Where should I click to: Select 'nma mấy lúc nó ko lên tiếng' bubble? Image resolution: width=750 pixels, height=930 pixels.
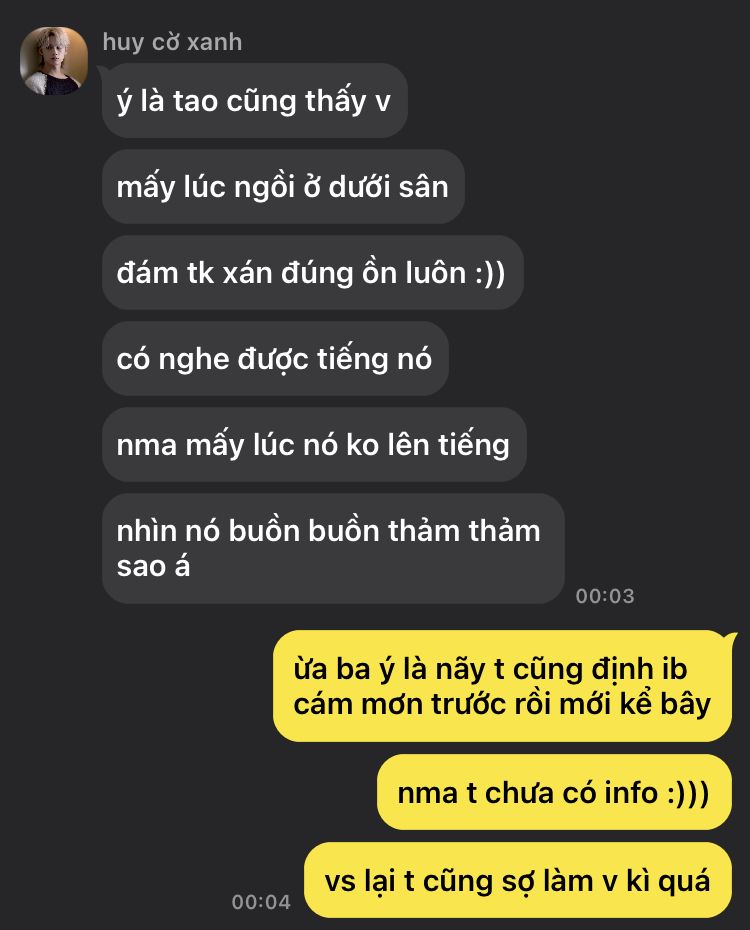pos(314,445)
